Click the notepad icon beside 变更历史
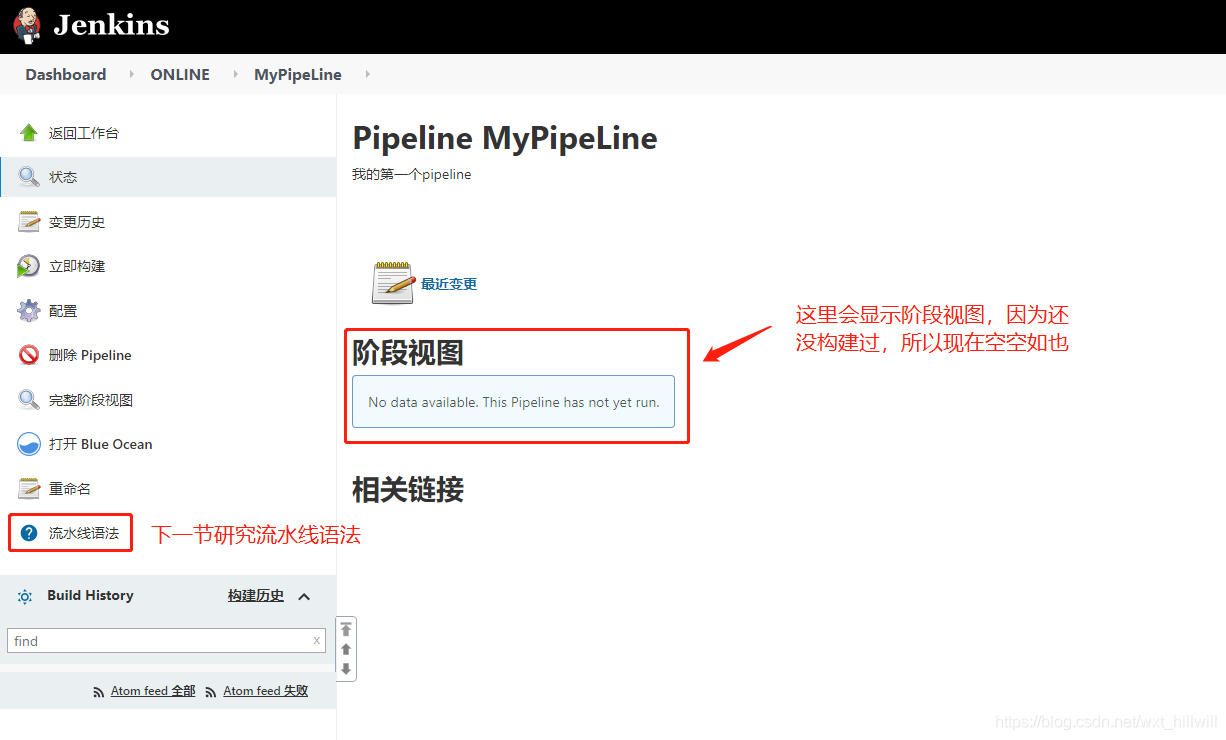Viewport: 1226px width, 740px height. 29,222
